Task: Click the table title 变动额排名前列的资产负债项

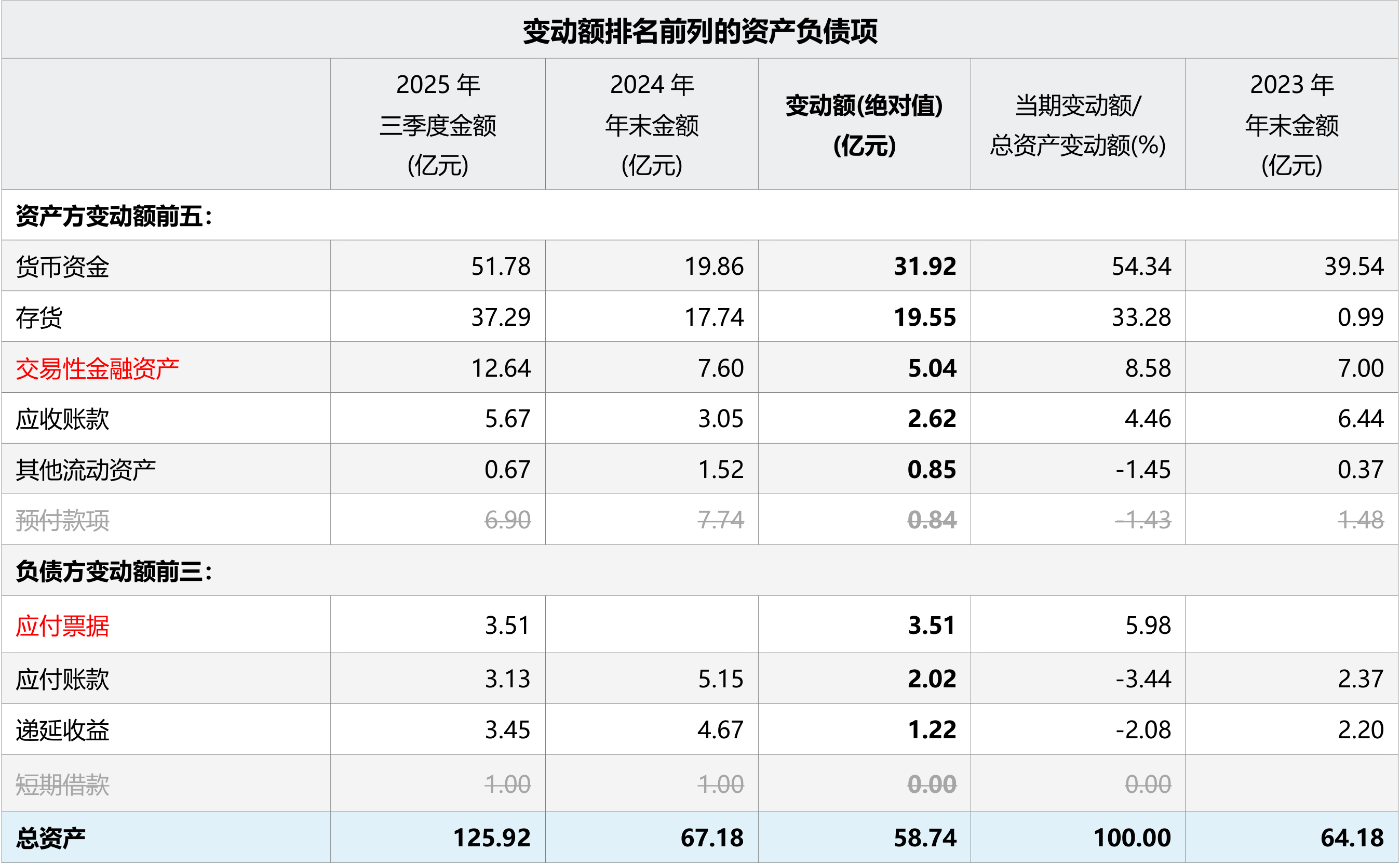Action: (x=700, y=31)
